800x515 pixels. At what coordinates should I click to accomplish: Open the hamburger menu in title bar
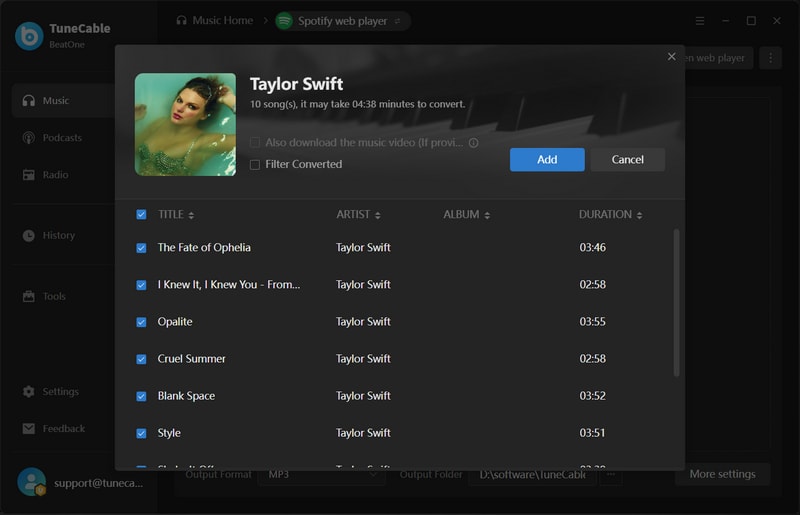(x=700, y=21)
